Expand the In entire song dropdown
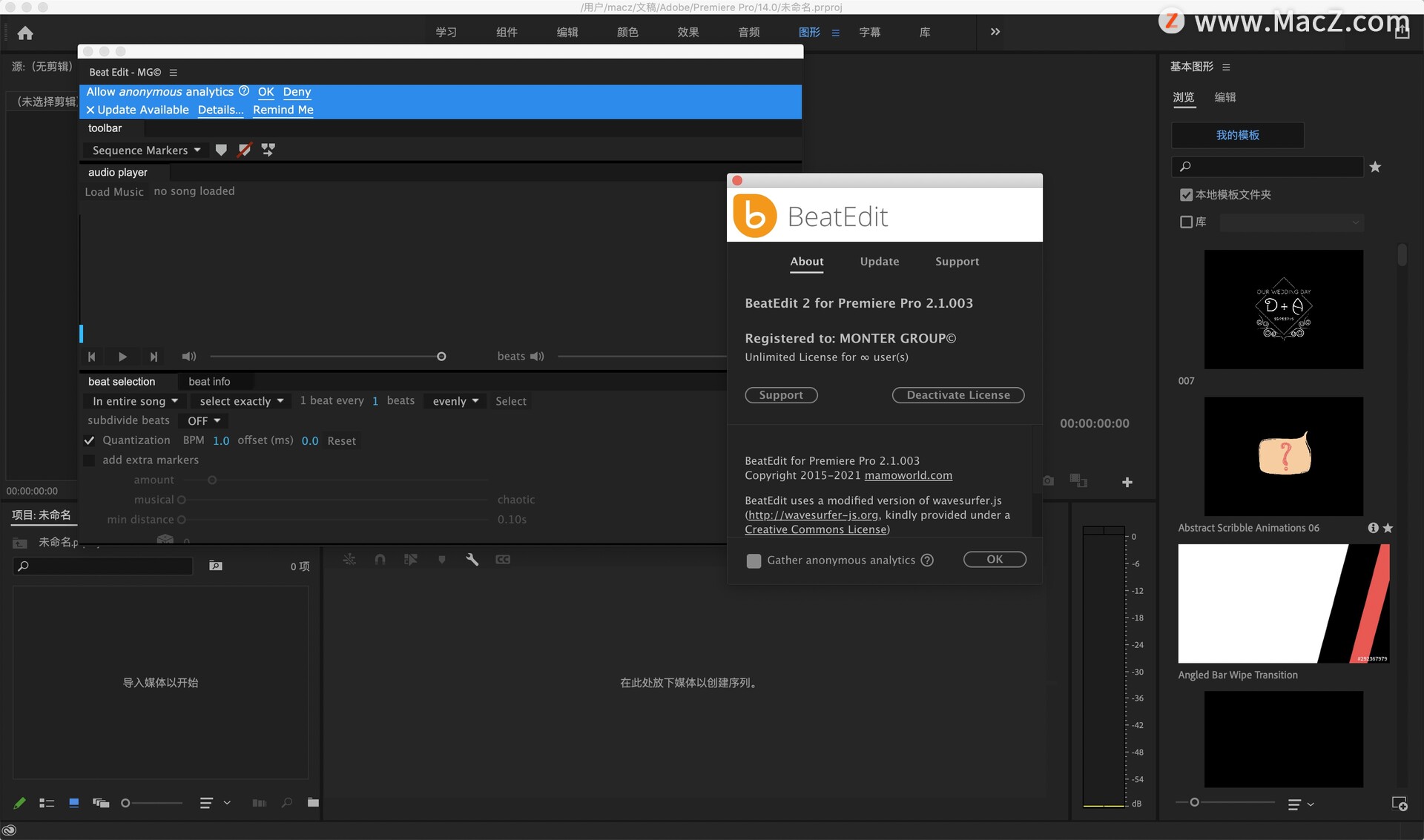 coord(135,401)
